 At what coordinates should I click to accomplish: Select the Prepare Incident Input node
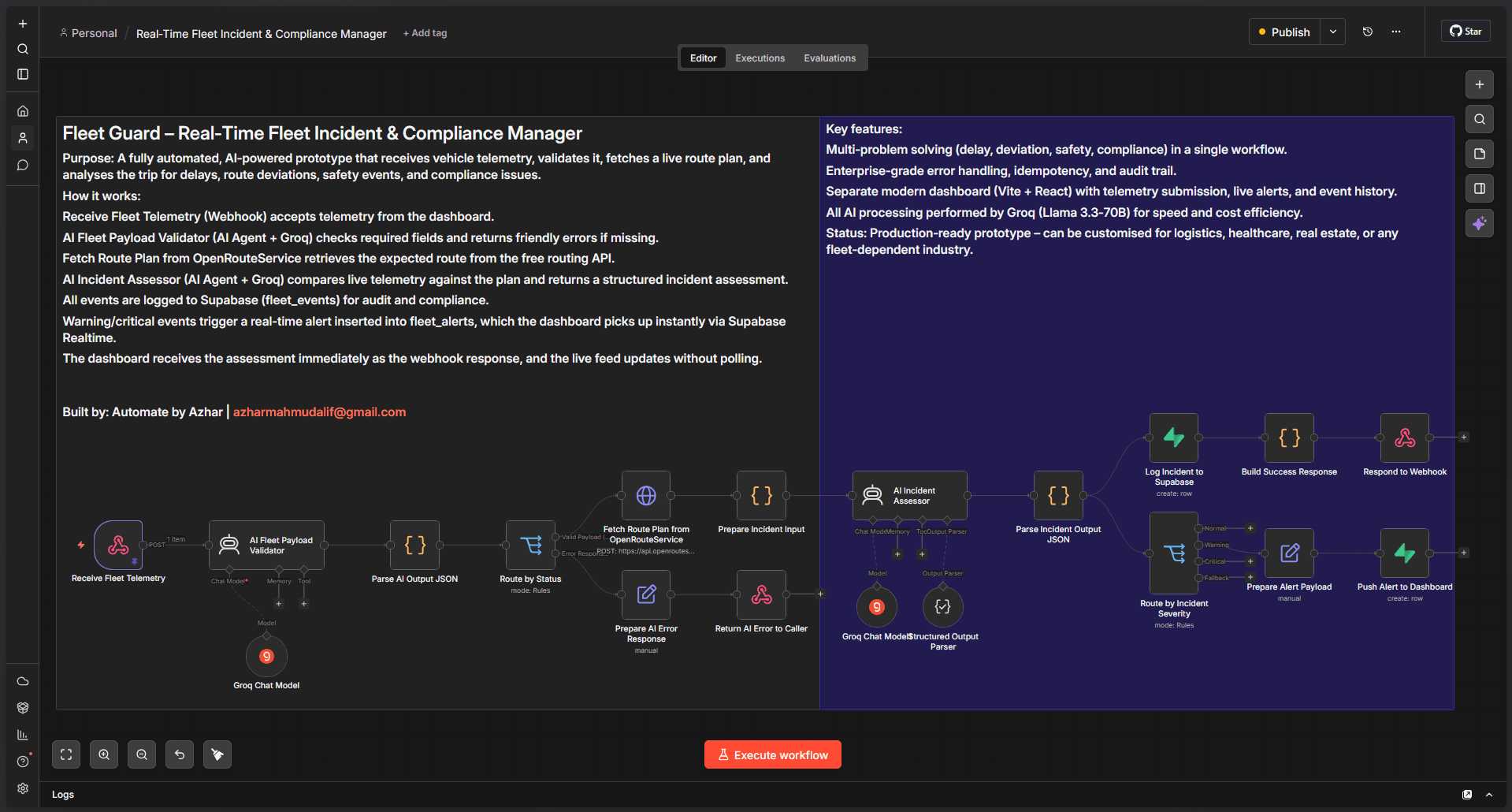click(x=761, y=495)
